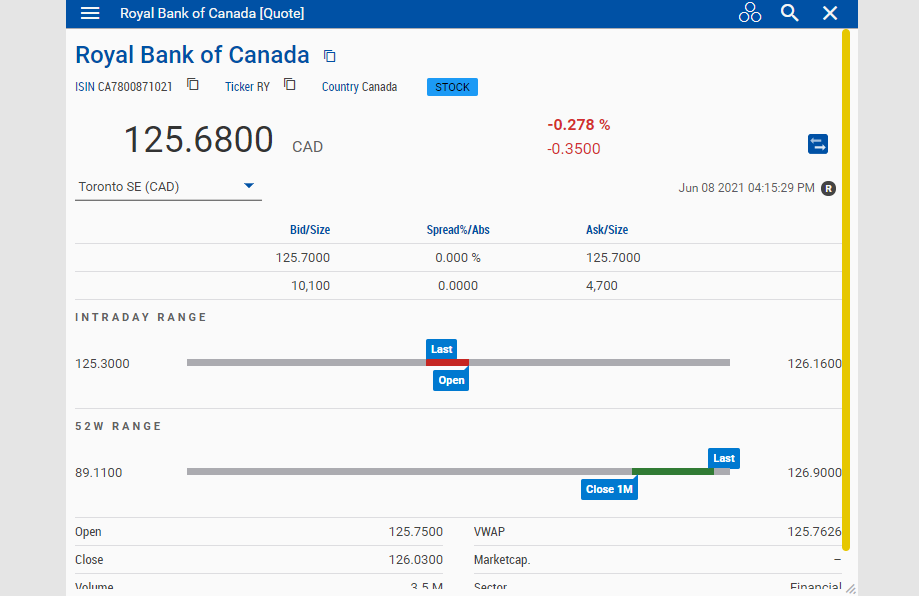
Task: Click the Close value 126.0300
Action: pyautogui.click(x=416, y=560)
